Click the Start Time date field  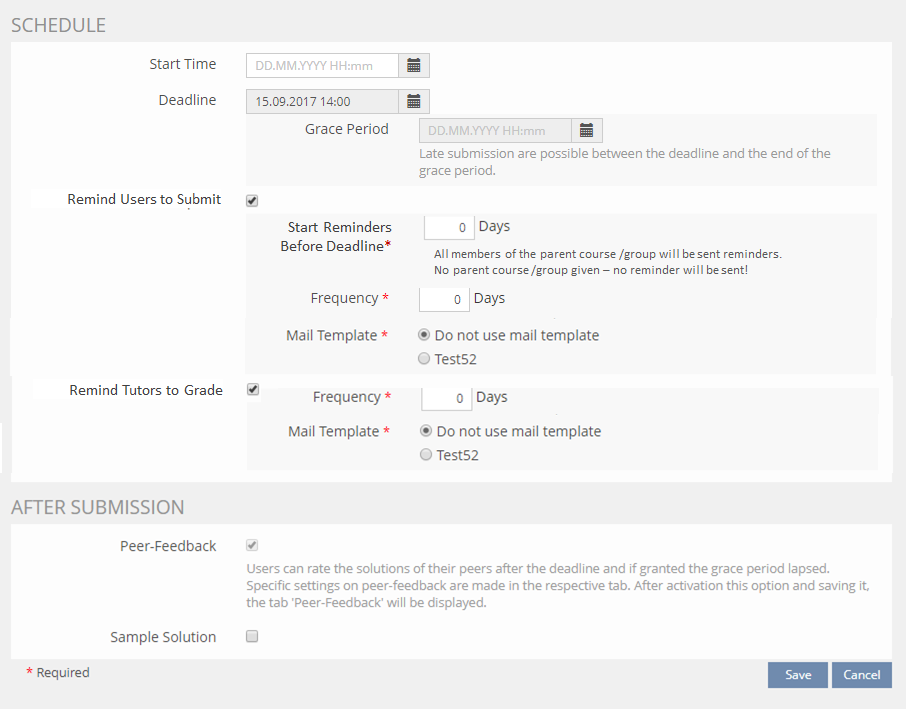click(x=322, y=66)
